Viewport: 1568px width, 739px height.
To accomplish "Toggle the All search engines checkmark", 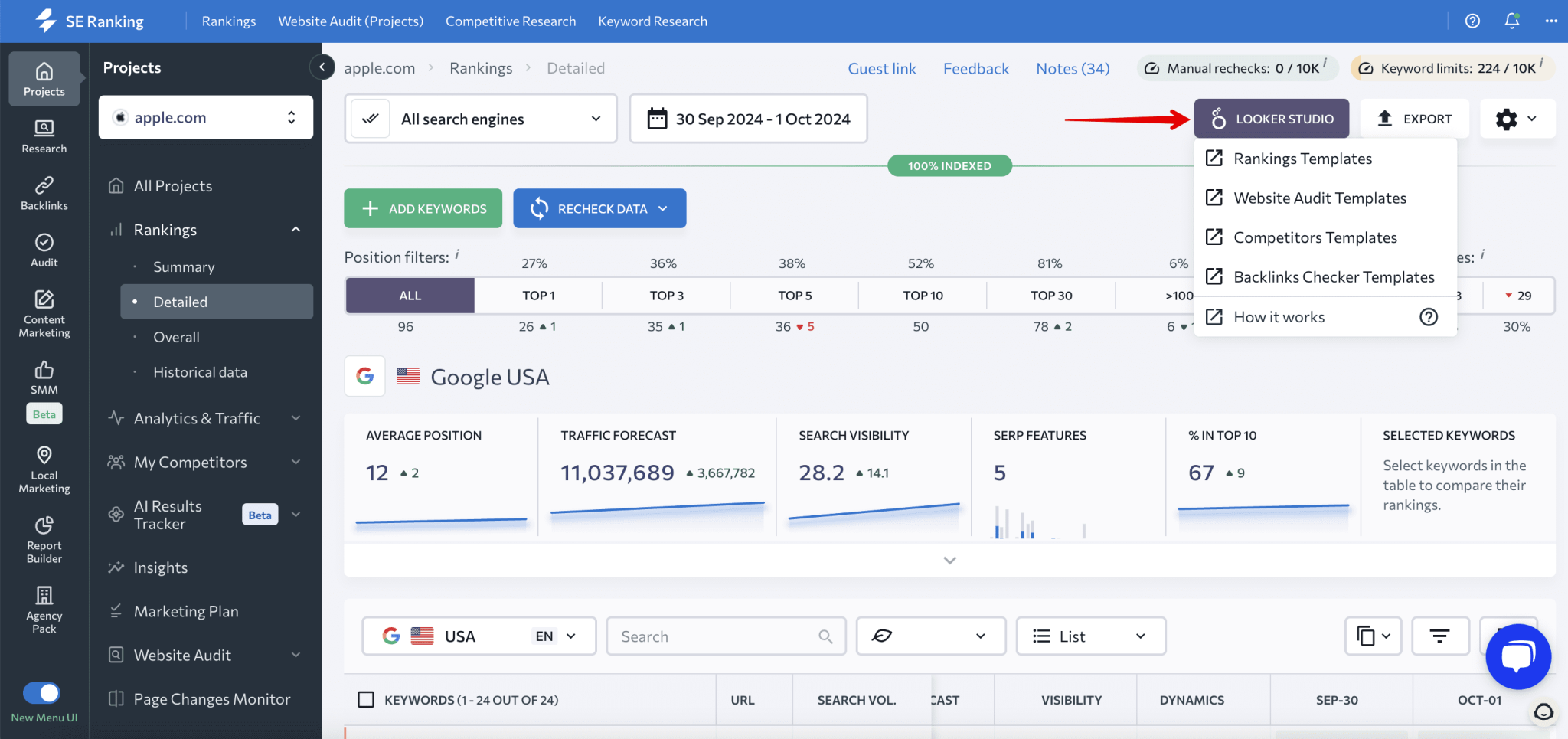I will [370, 118].
